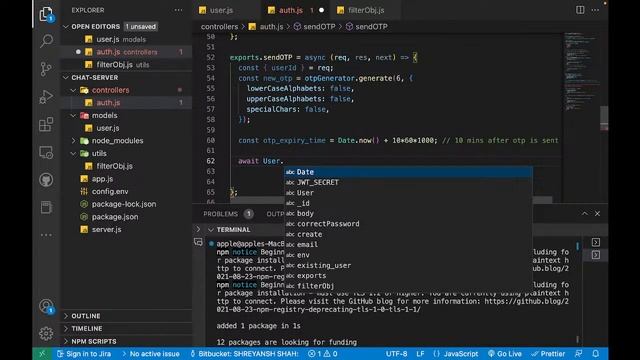Open the Run and Debug view icon
The image size is (640, 360).
(x=46, y=97)
